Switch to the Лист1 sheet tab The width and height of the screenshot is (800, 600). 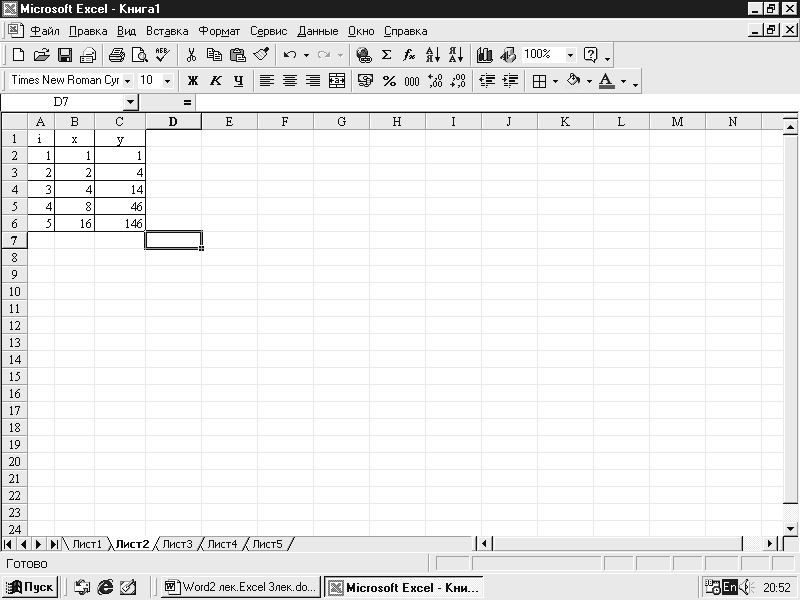87,544
